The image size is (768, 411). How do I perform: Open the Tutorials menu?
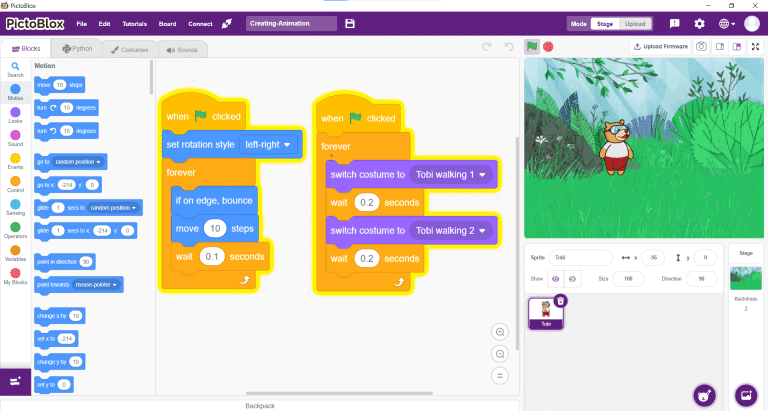tap(135, 24)
